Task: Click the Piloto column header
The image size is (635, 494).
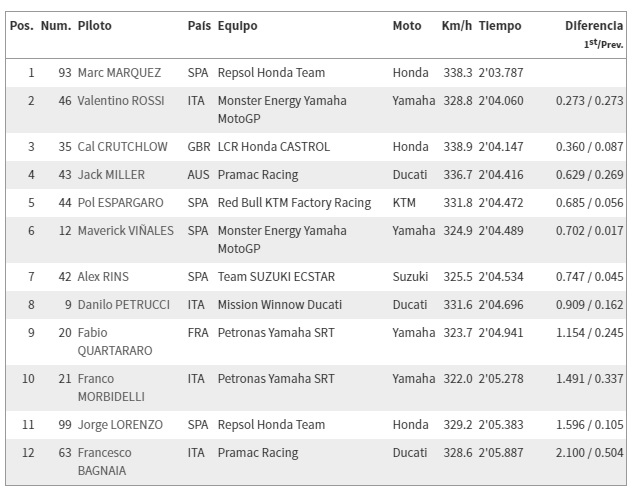Action: (94, 26)
